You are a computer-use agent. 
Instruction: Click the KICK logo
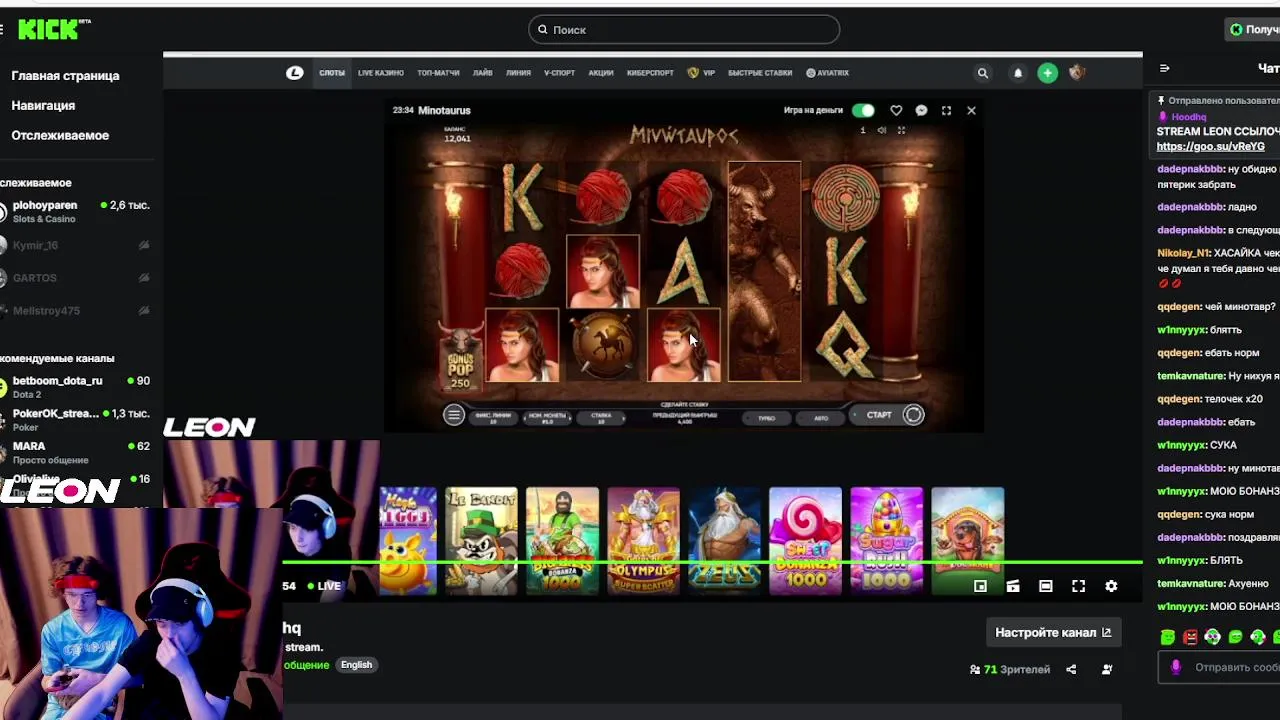click(x=54, y=30)
